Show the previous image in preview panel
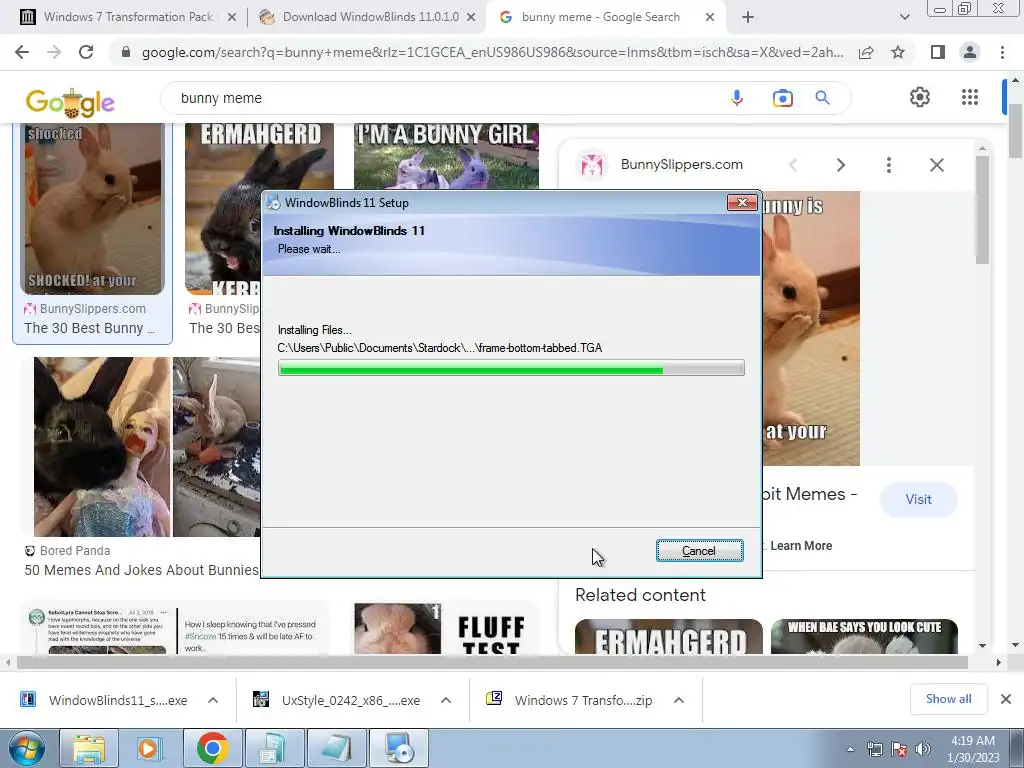Viewport: 1024px width, 768px height. [793, 165]
